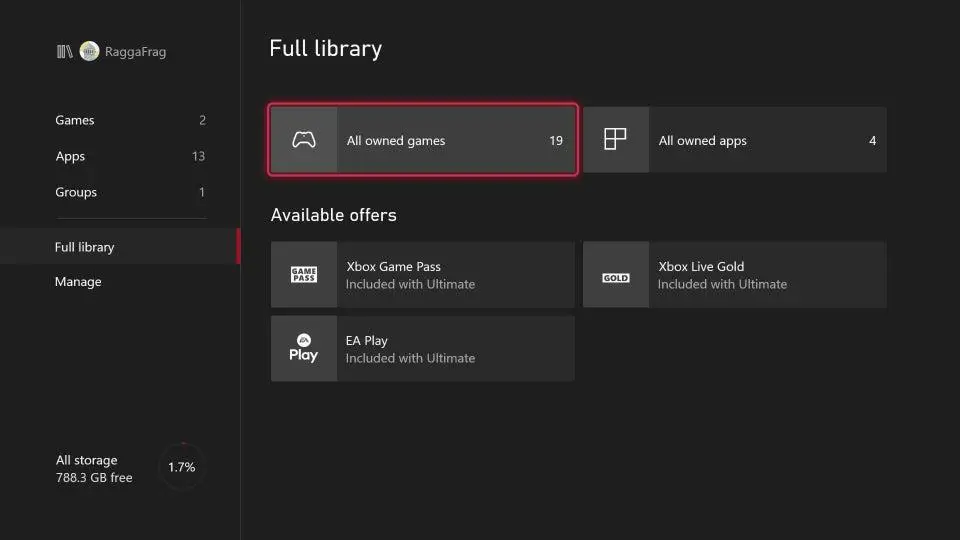Click the owned apps count 4
The height and width of the screenshot is (540, 960).
tap(872, 141)
